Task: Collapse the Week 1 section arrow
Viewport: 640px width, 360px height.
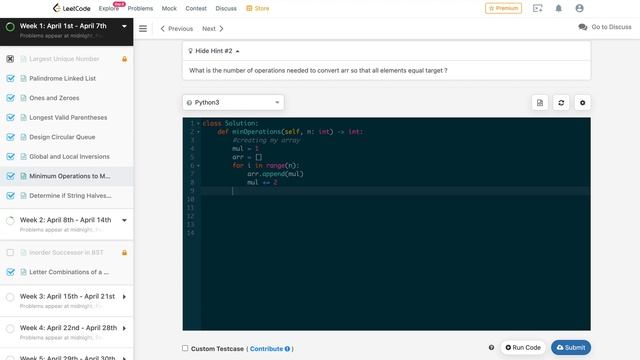Action: pyautogui.click(x=124, y=27)
